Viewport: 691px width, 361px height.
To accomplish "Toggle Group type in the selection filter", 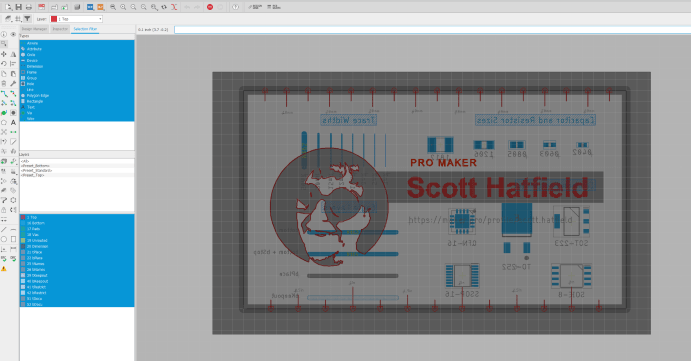I will pyautogui.click(x=77, y=78).
